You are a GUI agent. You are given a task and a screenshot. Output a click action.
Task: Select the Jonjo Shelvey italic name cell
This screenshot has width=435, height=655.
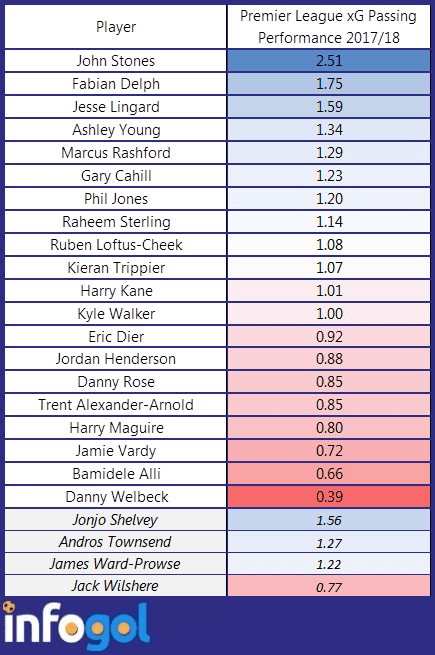pos(116,520)
